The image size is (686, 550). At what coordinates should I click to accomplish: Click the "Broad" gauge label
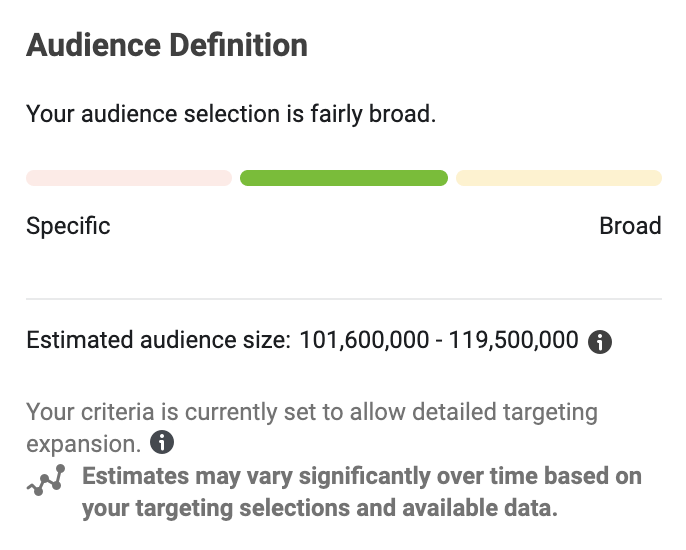click(630, 225)
